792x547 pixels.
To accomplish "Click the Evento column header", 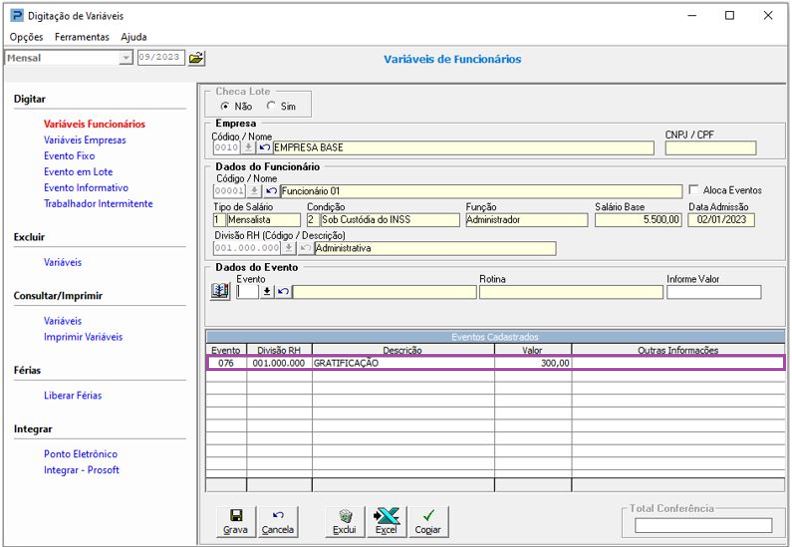I will [x=226, y=350].
